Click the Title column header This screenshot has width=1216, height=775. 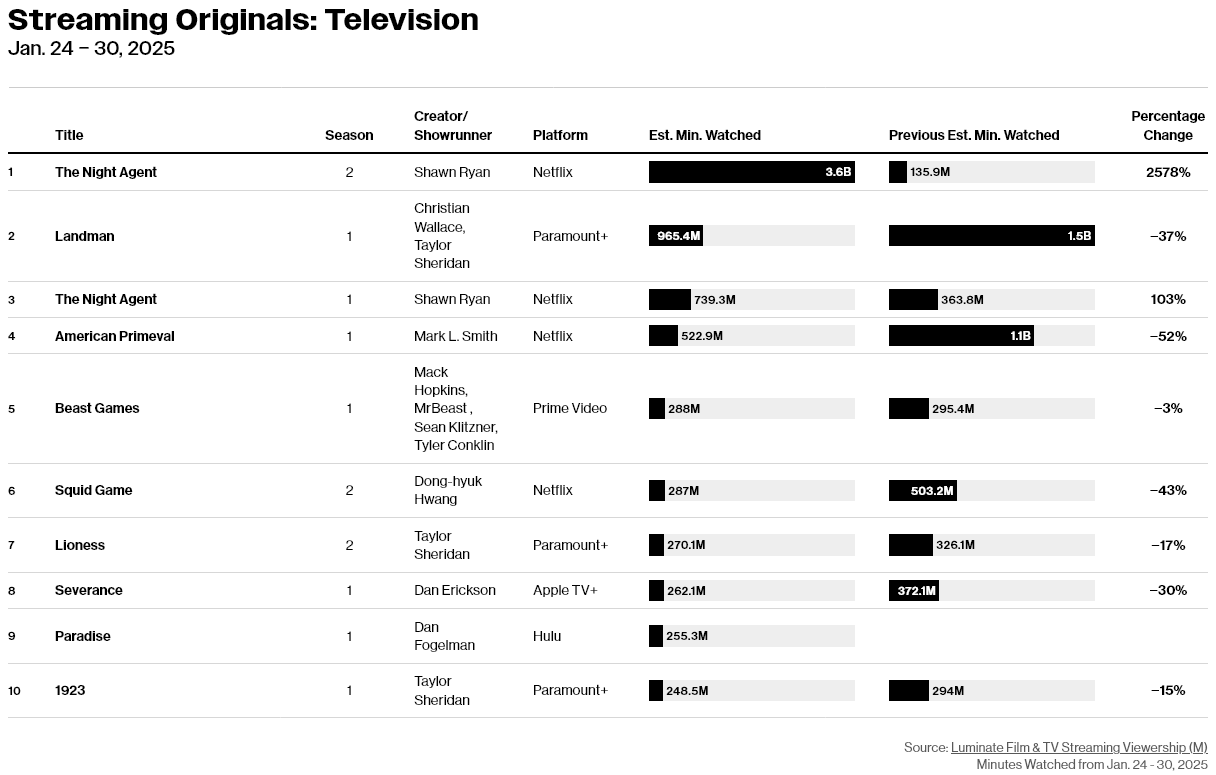click(x=69, y=135)
